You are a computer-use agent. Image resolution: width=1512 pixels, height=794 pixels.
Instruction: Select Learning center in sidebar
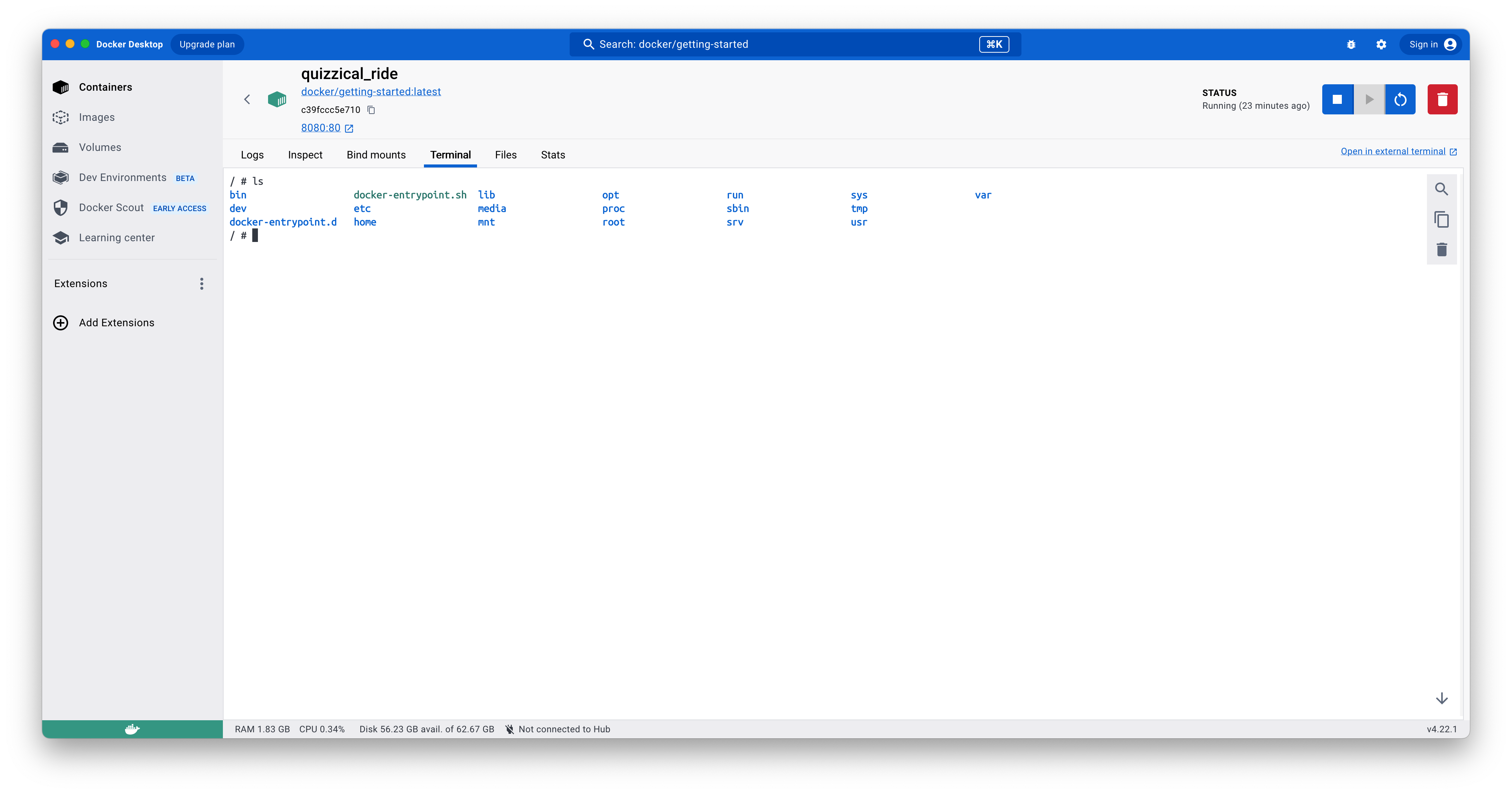(116, 238)
